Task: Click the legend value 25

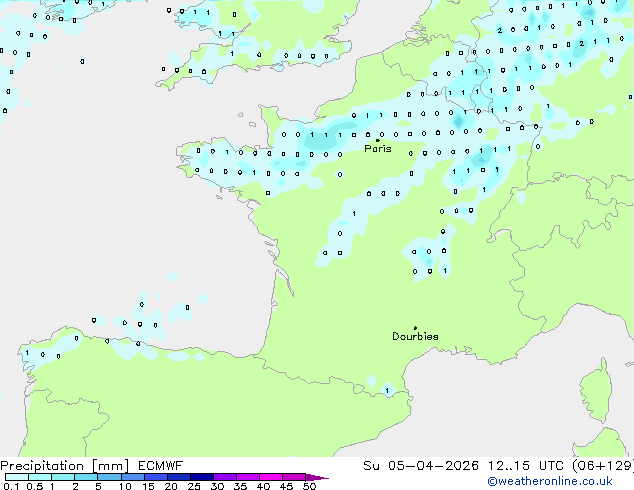Action: pyautogui.click(x=194, y=486)
